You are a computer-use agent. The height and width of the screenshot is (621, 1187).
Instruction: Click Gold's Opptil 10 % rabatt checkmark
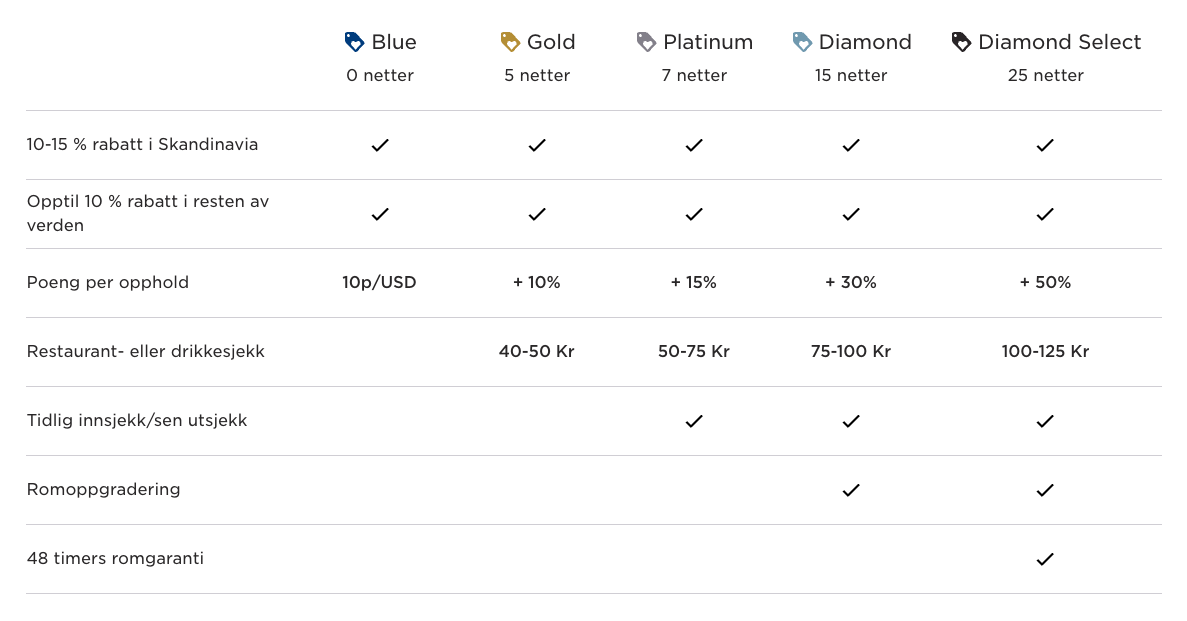pyautogui.click(x=537, y=214)
